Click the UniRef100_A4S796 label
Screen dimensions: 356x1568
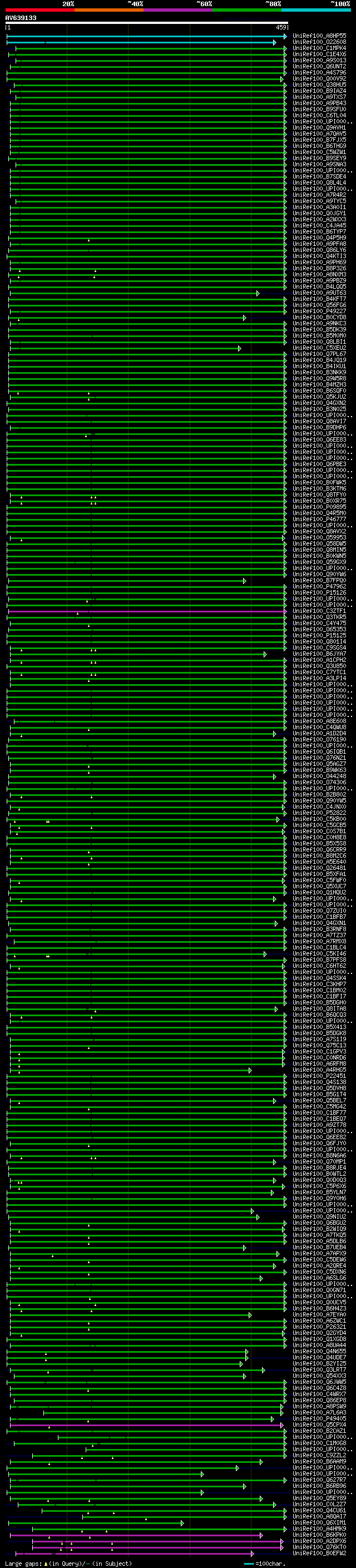[x=319, y=72]
